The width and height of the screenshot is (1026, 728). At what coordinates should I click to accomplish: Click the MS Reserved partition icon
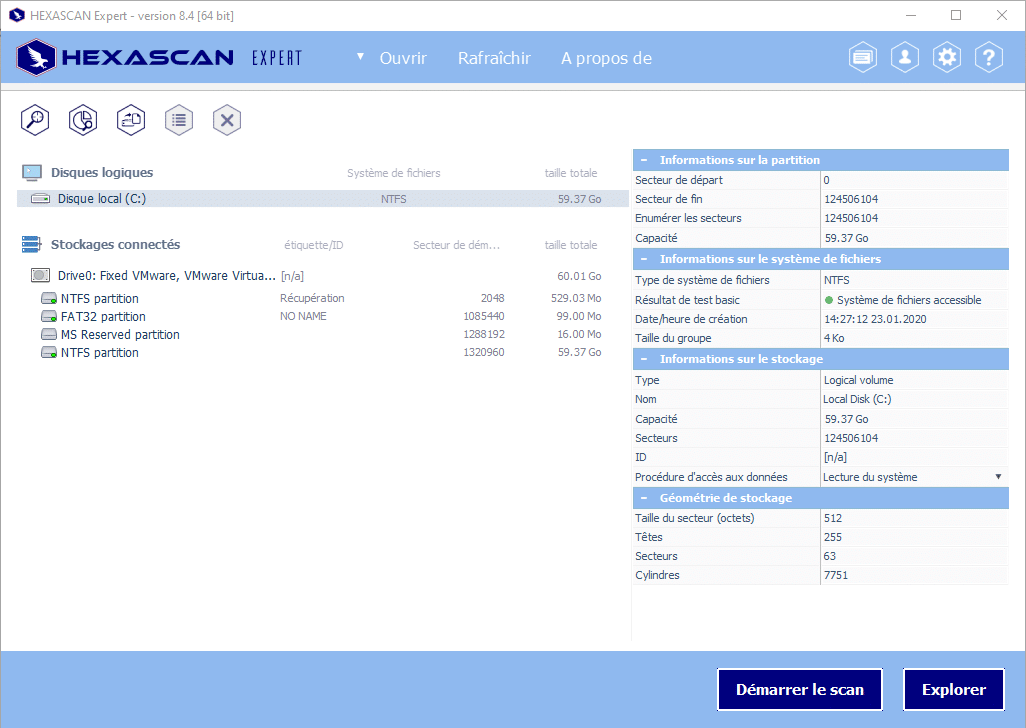(49, 334)
